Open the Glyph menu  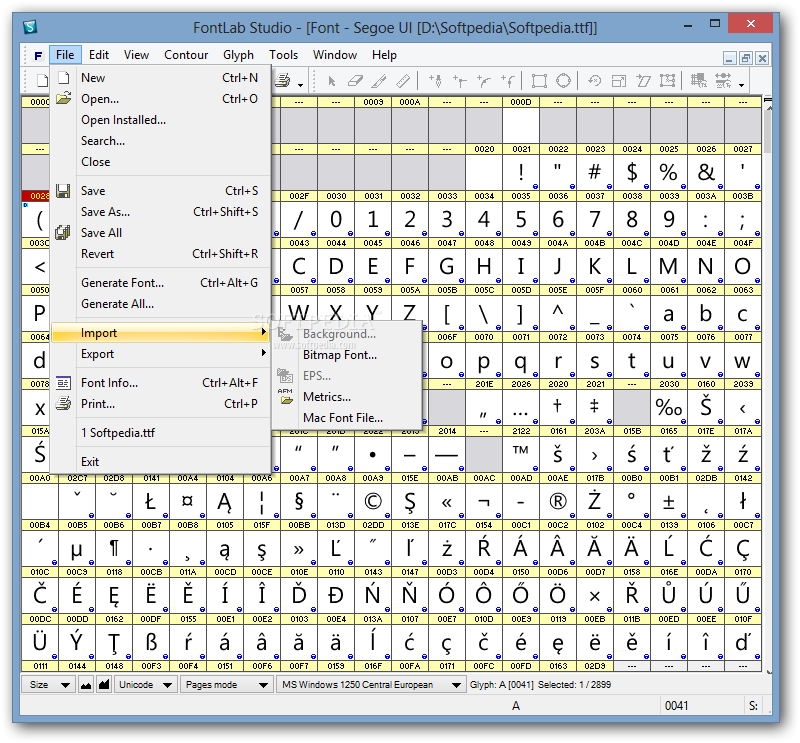[x=238, y=55]
